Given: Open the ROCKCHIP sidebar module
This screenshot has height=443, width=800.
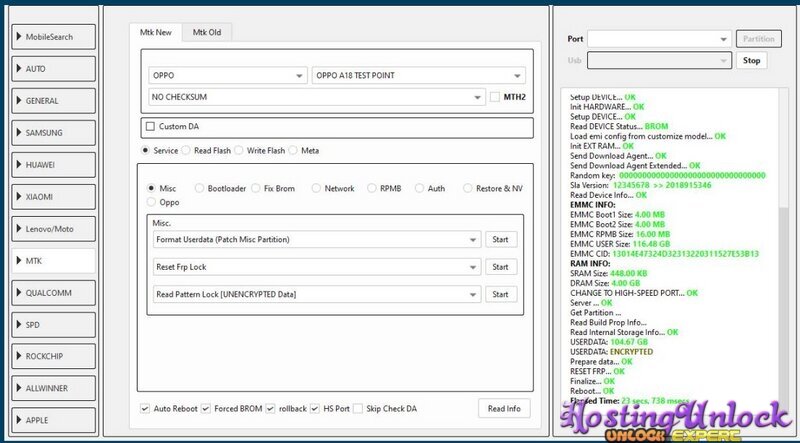Looking at the screenshot, I should [x=54, y=356].
